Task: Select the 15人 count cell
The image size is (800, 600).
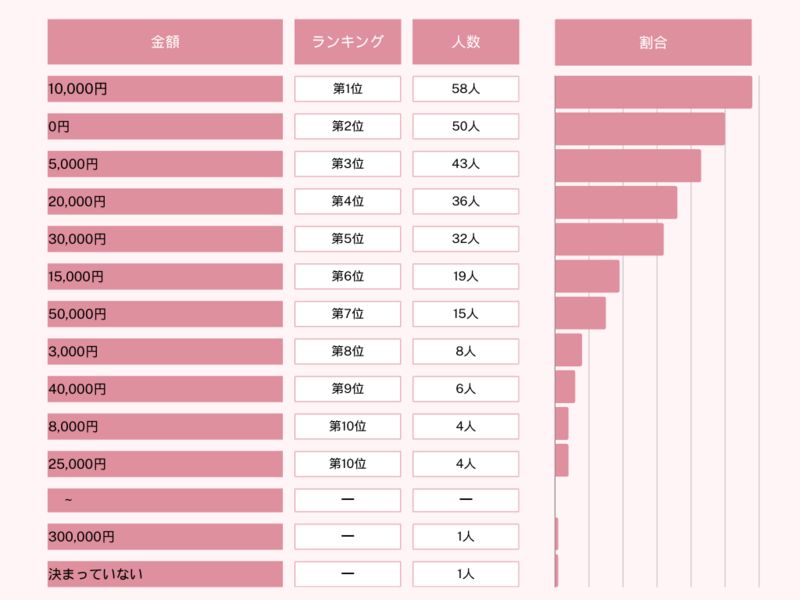Action: 465,314
